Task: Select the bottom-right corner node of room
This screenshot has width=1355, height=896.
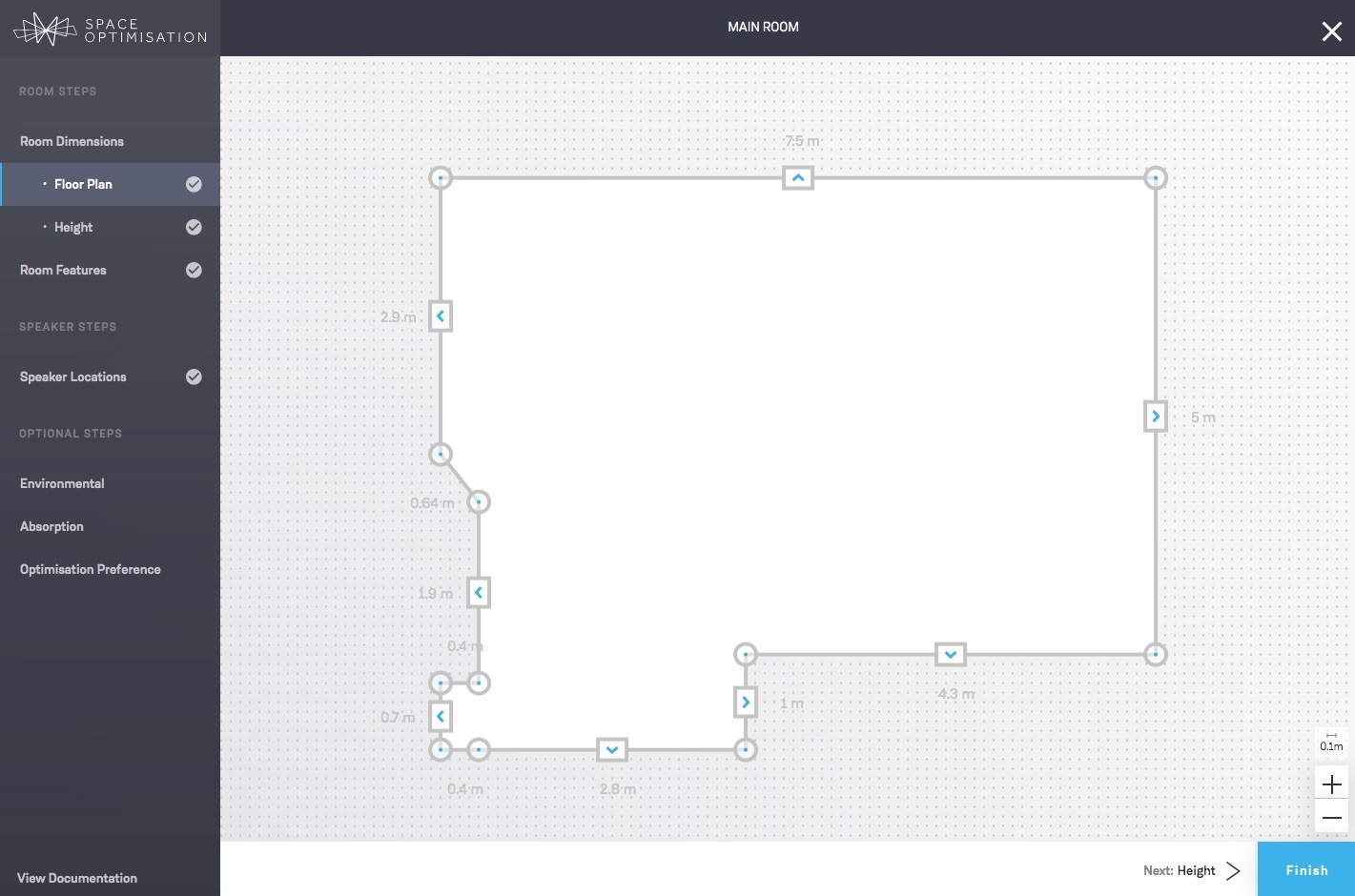Action: [x=1155, y=654]
